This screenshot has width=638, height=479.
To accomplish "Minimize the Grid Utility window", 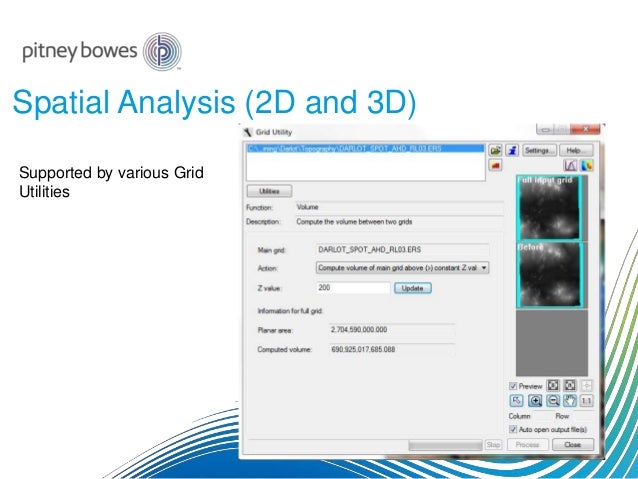I will click(x=546, y=129).
